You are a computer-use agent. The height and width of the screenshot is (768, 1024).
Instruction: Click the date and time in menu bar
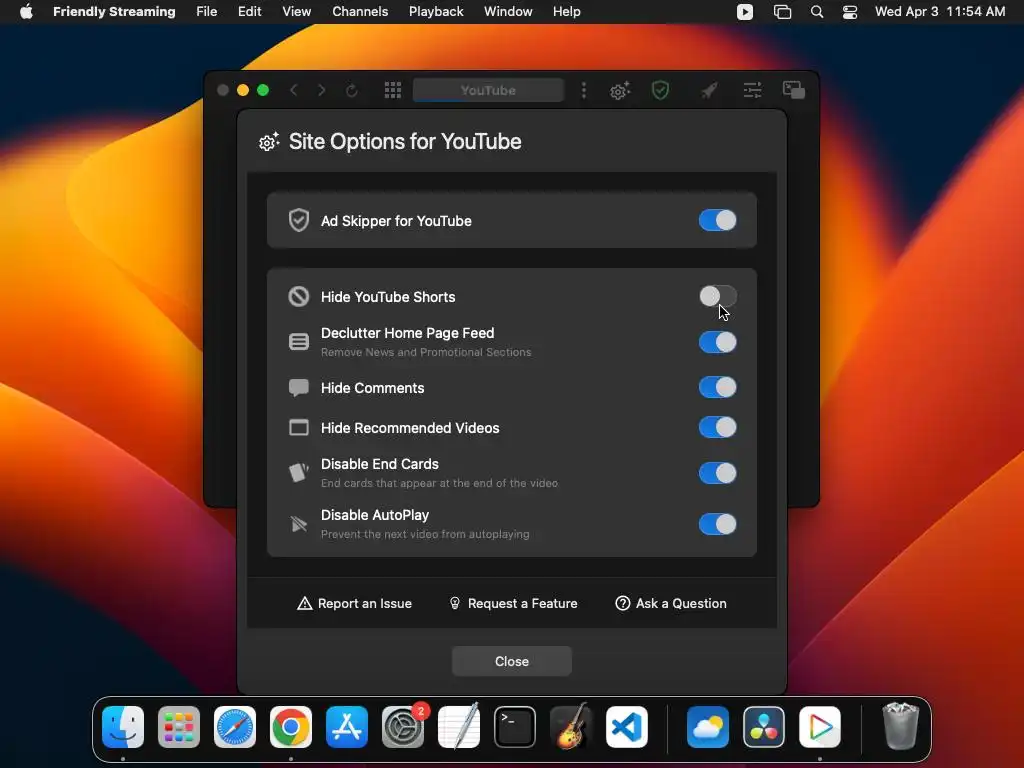[940, 11]
